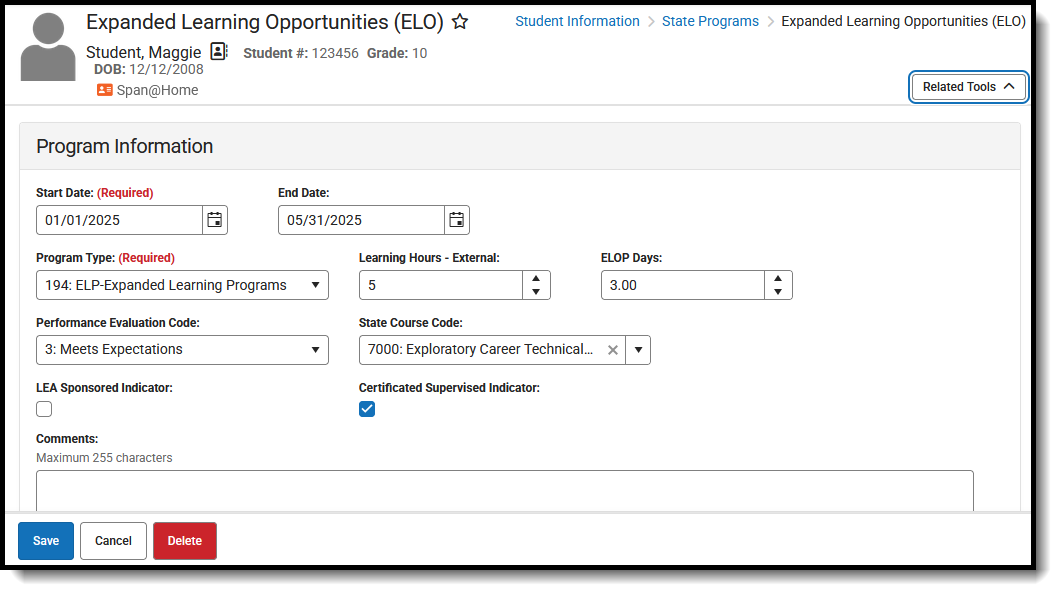Clear the State Course Code selection
Viewport: 1061px width, 595px height.
[613, 350]
